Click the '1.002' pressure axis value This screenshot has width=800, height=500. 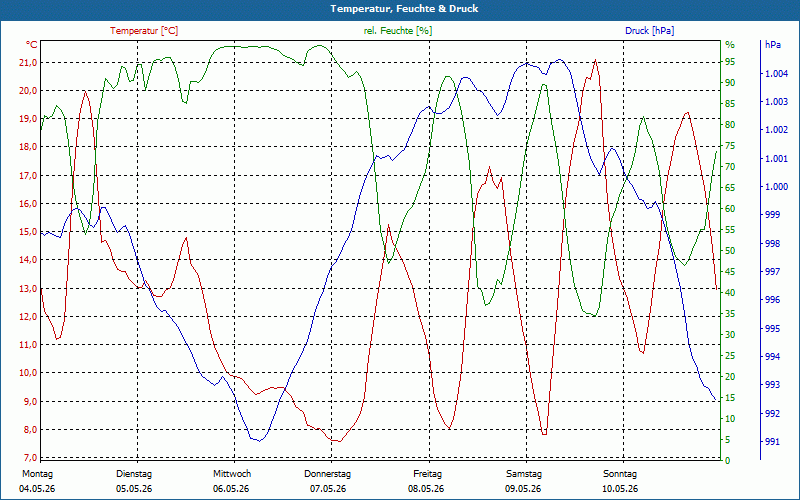click(776, 130)
